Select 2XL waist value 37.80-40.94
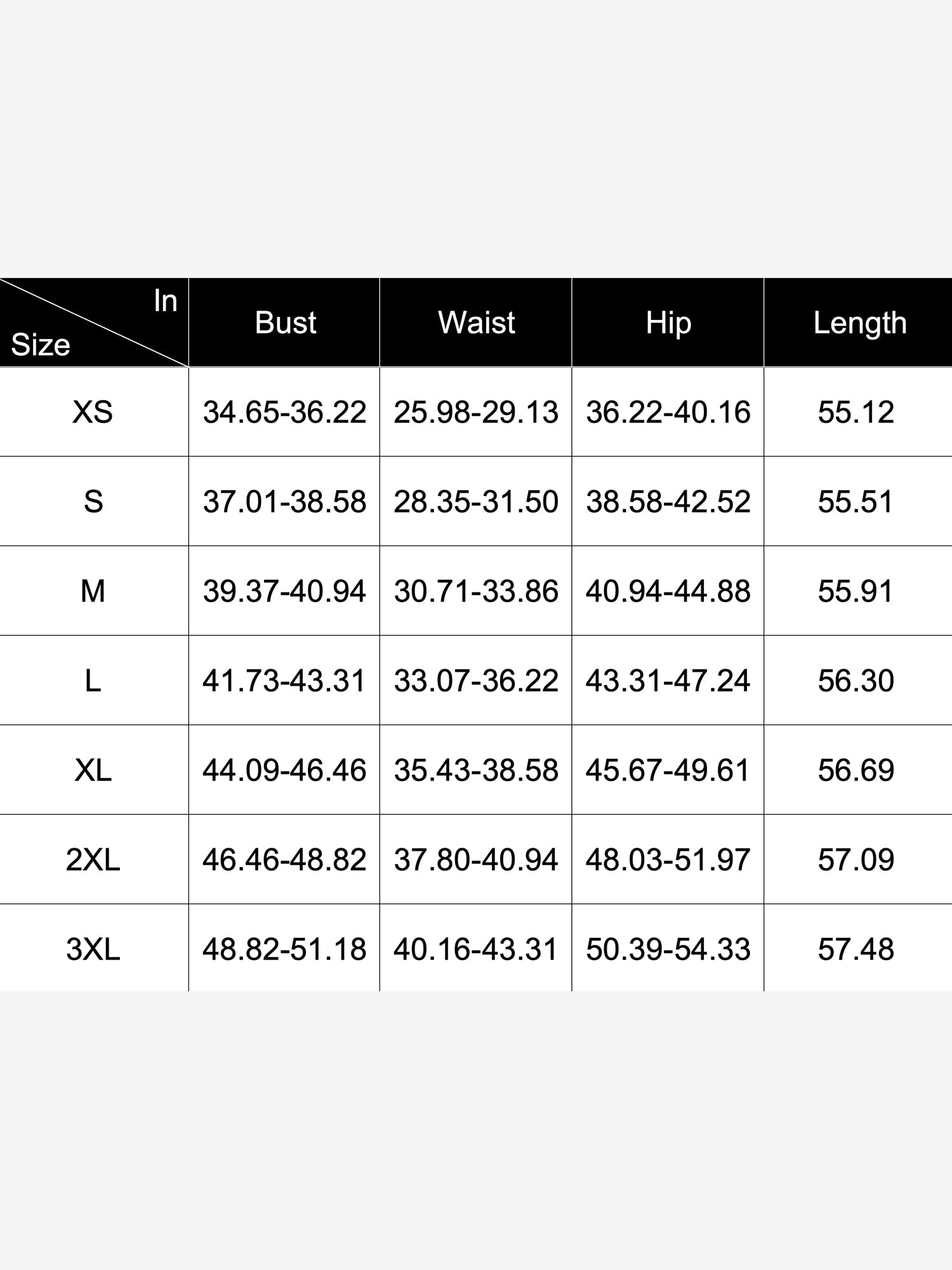Image resolution: width=952 pixels, height=1270 pixels. pyautogui.click(x=476, y=860)
